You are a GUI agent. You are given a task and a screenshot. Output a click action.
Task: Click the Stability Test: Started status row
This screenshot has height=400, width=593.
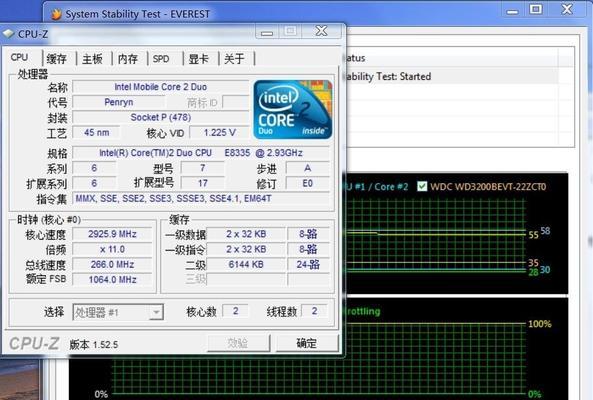pos(452,76)
